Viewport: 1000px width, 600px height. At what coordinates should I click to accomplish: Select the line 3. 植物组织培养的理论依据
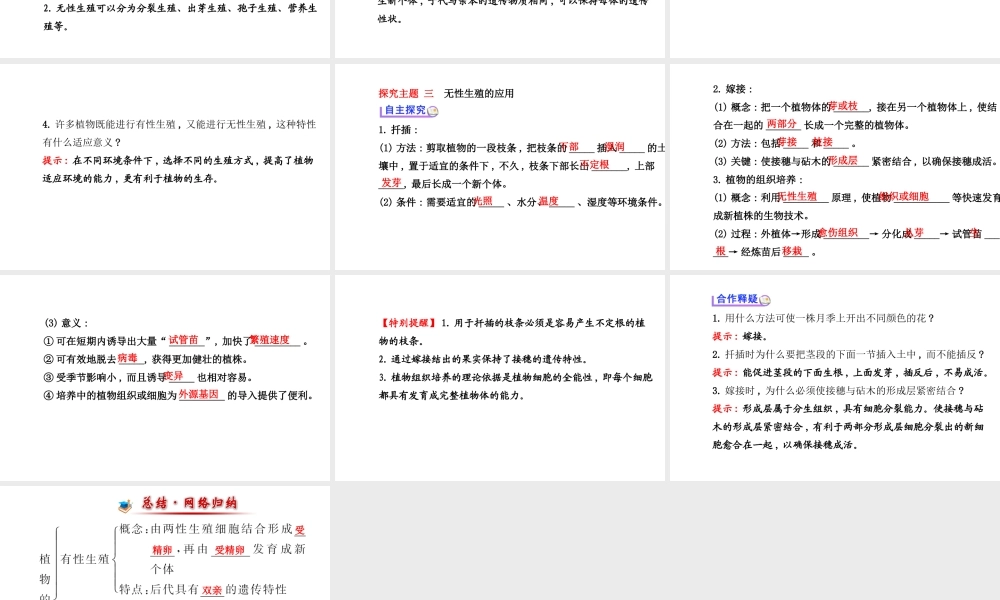point(515,386)
